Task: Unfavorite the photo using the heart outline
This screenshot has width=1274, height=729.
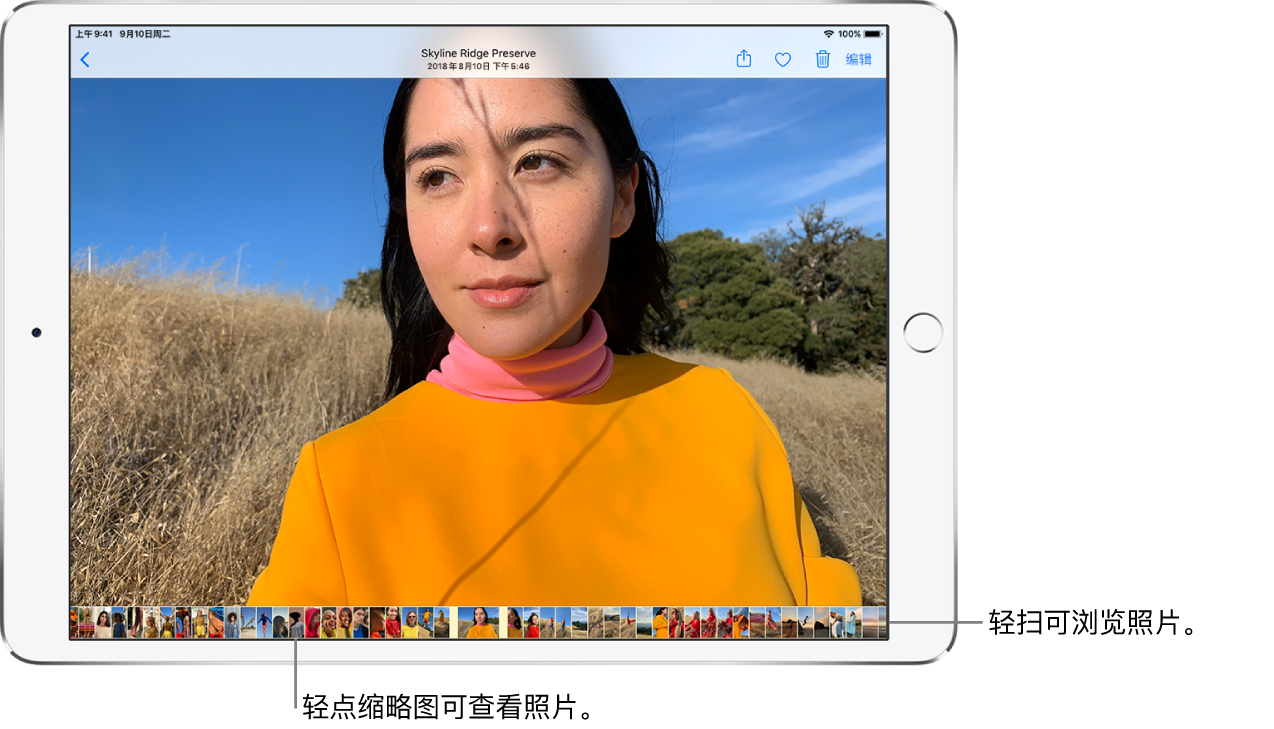Action: point(783,58)
